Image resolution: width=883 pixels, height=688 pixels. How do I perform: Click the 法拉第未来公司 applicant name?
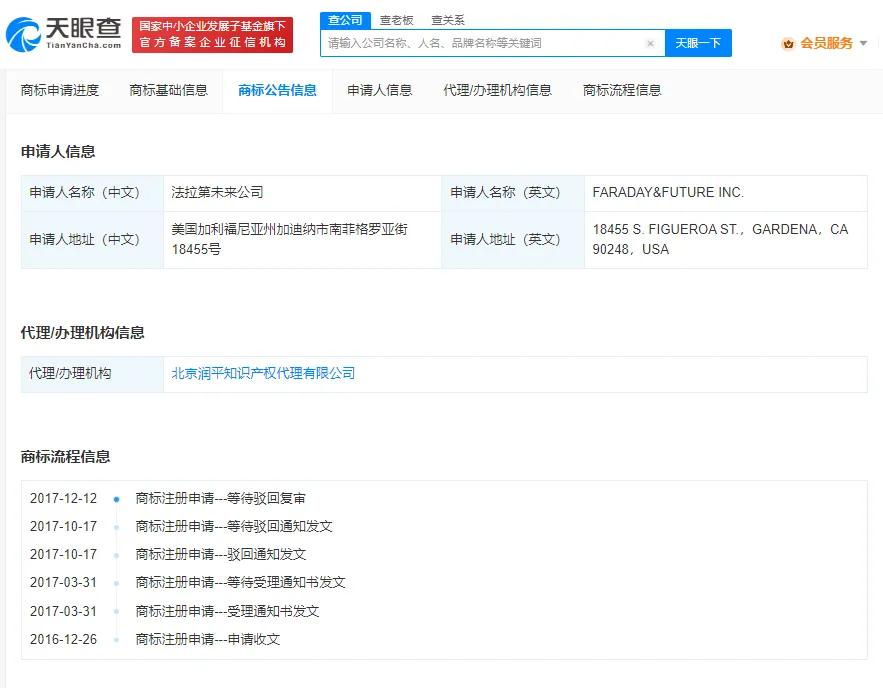click(217, 193)
